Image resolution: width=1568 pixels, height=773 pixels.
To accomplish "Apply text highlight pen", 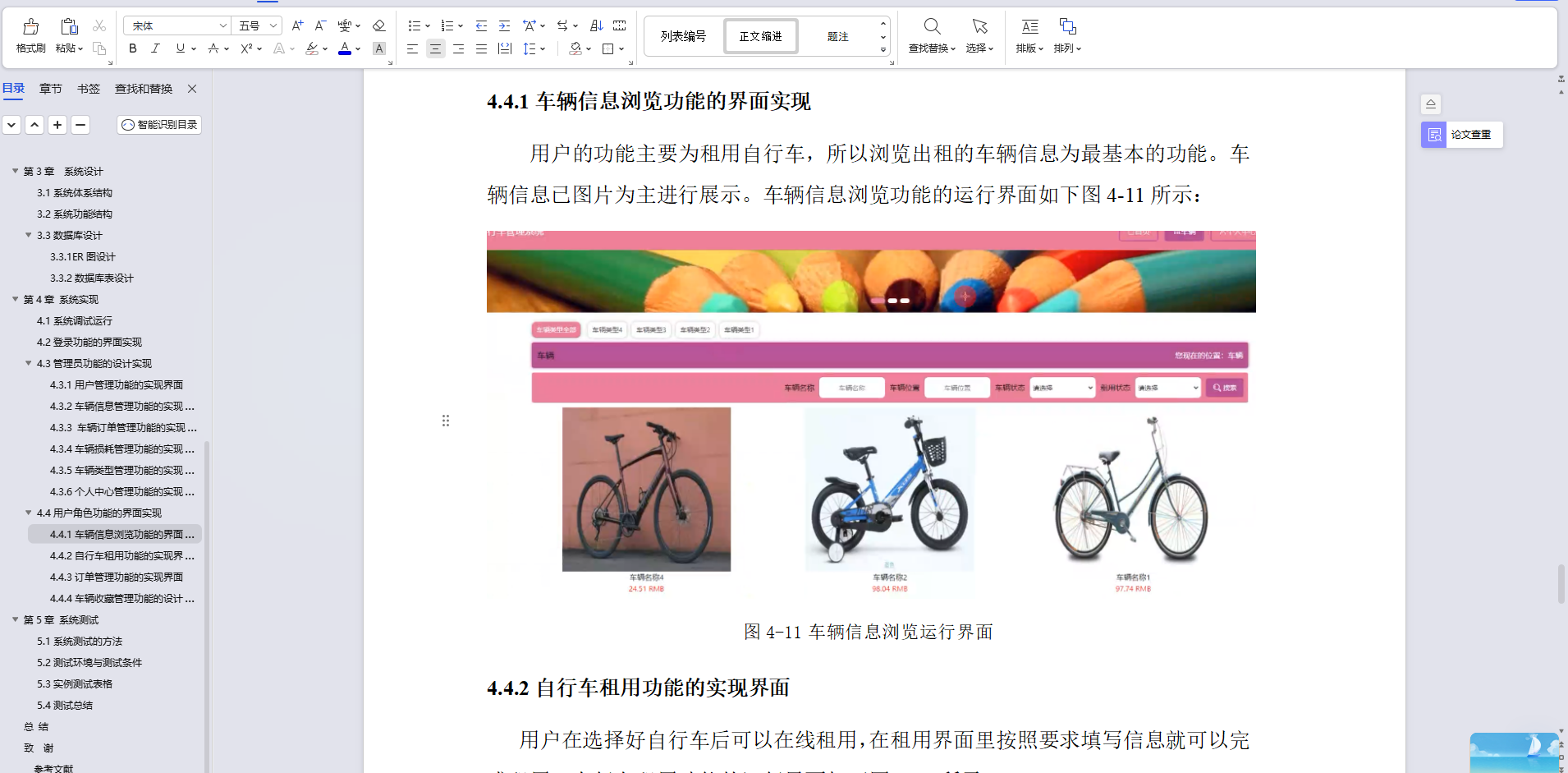I will pos(312,48).
